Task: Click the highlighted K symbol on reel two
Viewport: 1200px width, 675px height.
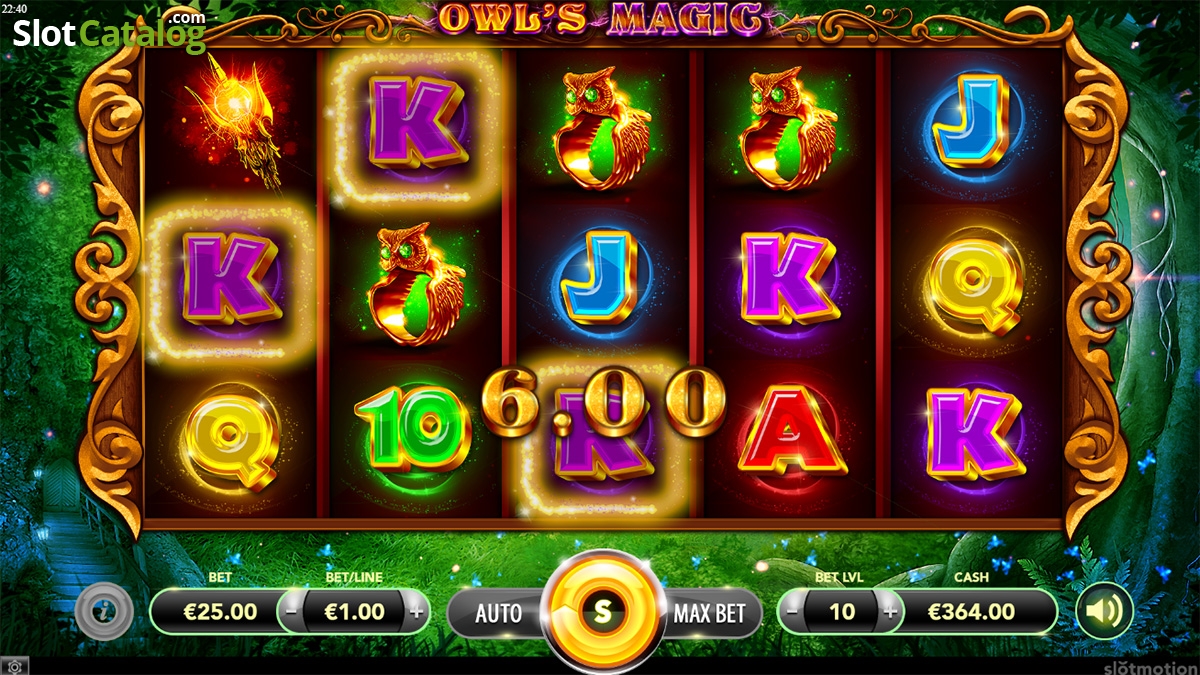Action: click(416, 121)
